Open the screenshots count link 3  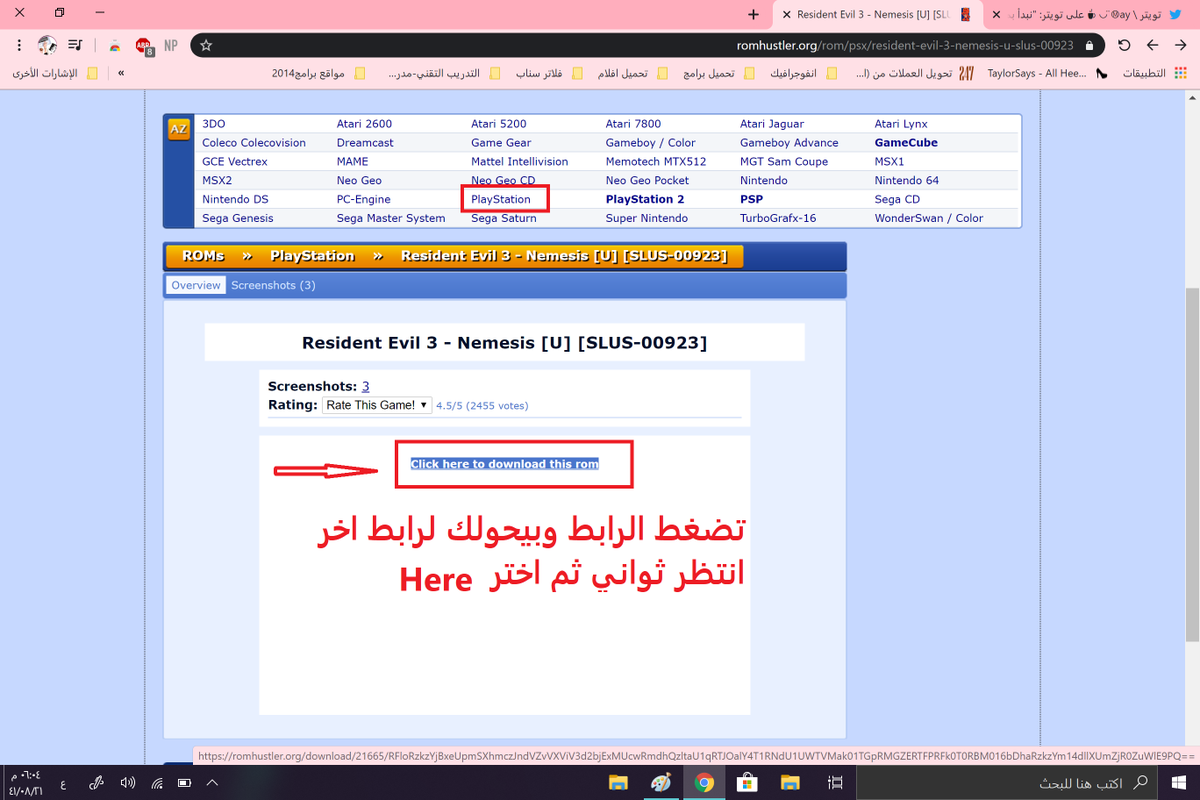(x=366, y=386)
